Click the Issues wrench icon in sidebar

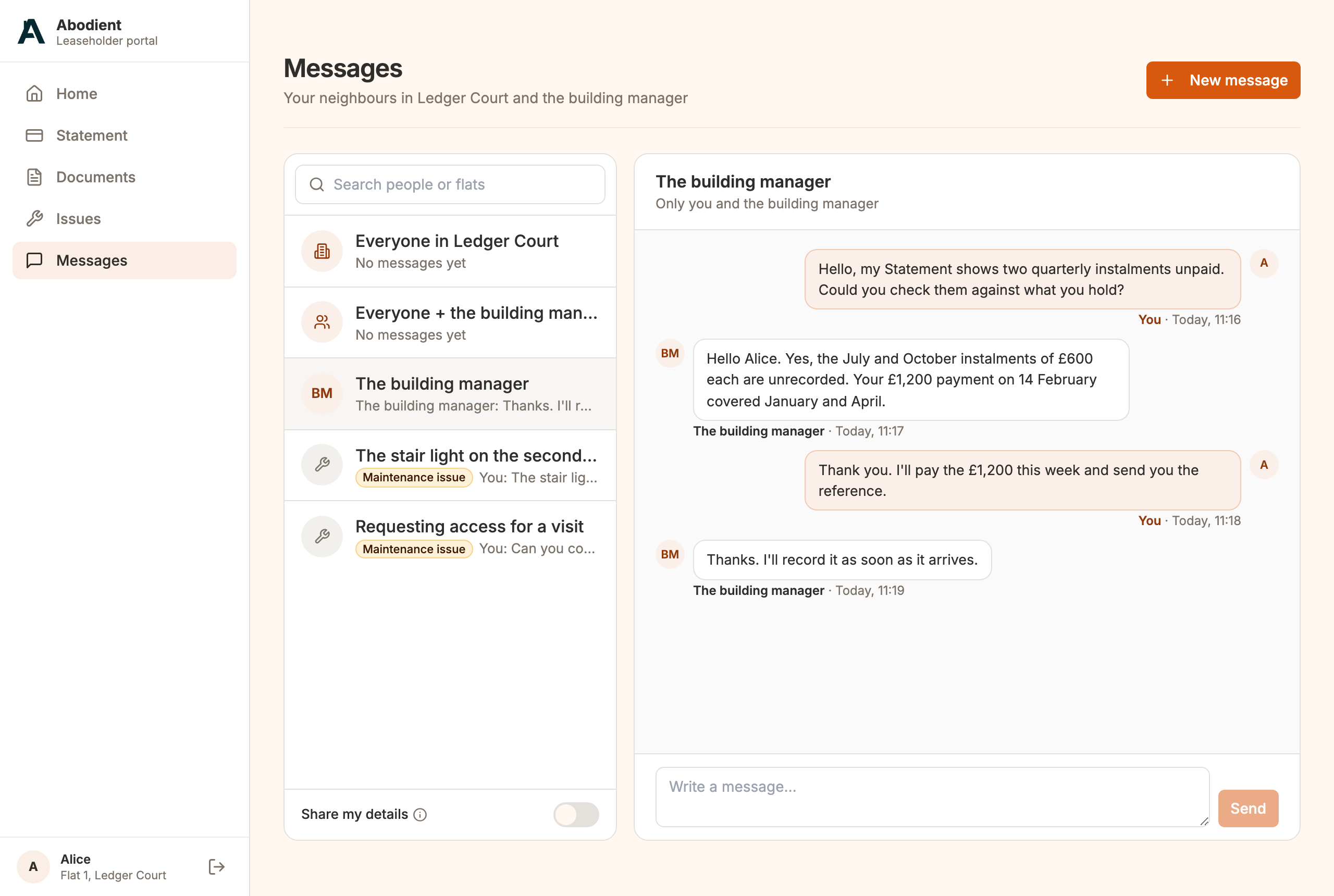34,218
